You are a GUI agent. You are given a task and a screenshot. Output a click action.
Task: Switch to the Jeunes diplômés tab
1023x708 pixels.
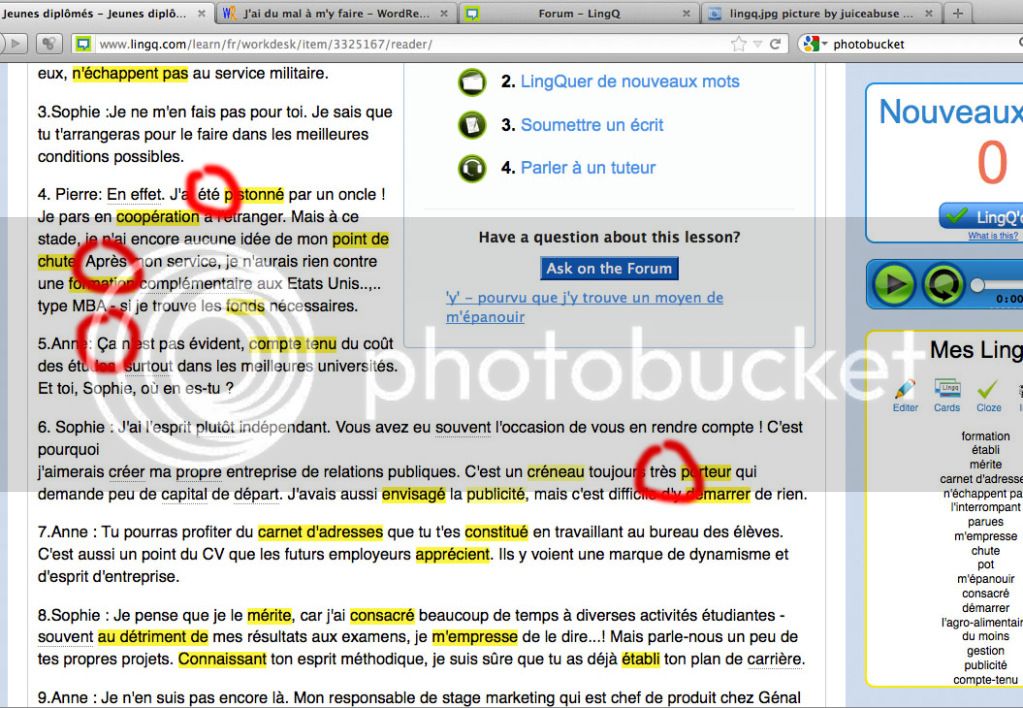click(104, 13)
